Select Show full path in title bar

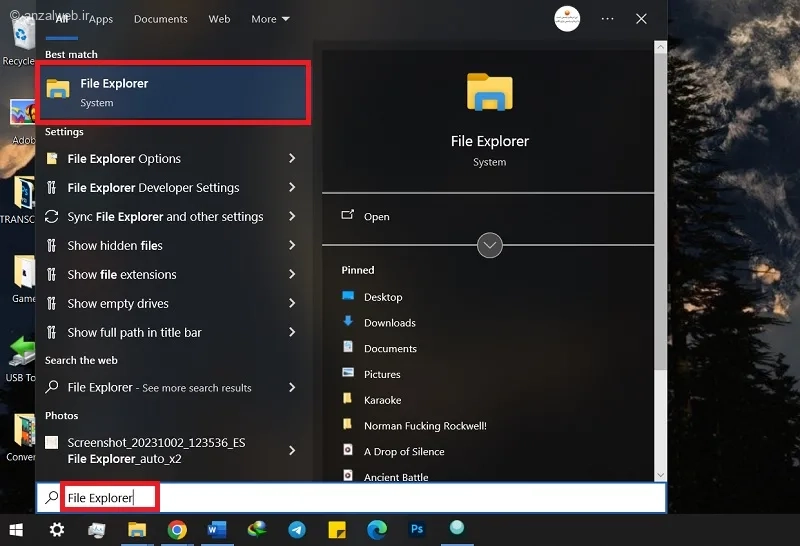coord(134,333)
